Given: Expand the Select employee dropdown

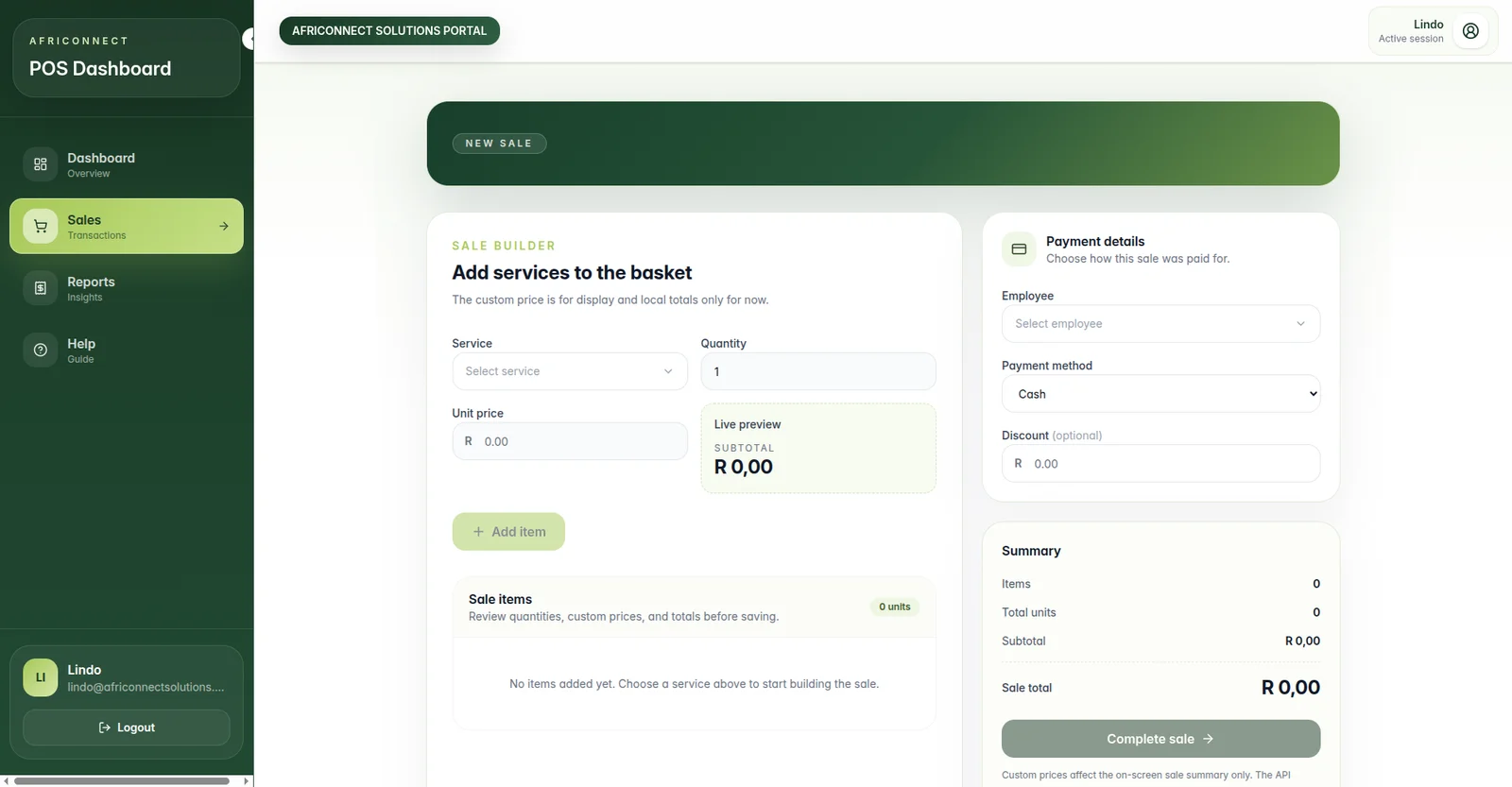Looking at the screenshot, I should click(x=1160, y=324).
